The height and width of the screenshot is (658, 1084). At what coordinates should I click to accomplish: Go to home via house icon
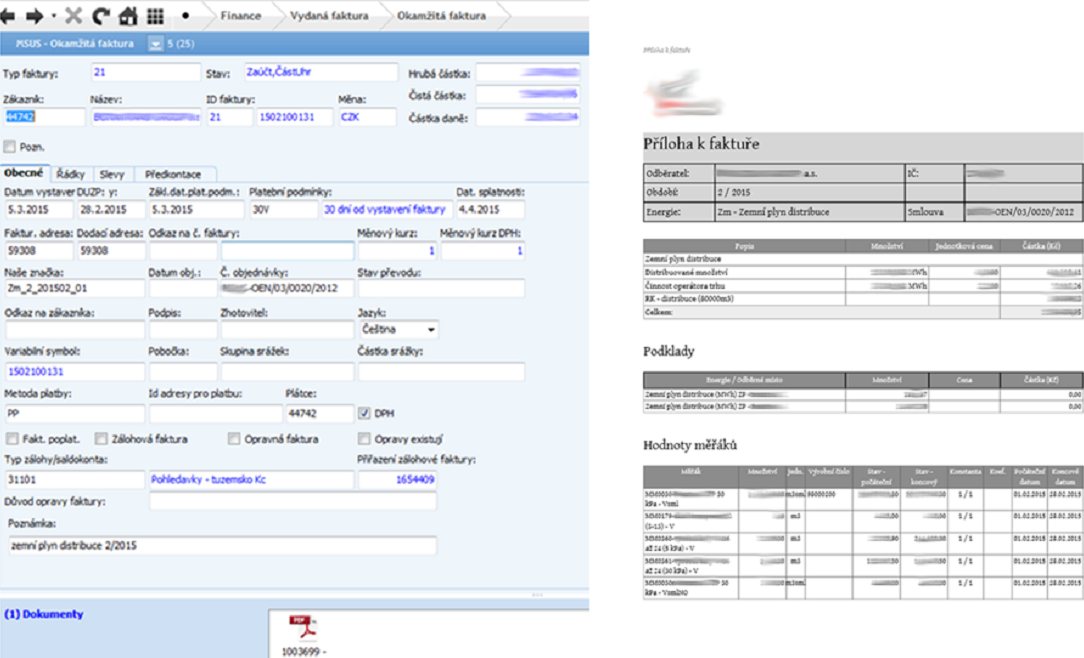coord(128,15)
